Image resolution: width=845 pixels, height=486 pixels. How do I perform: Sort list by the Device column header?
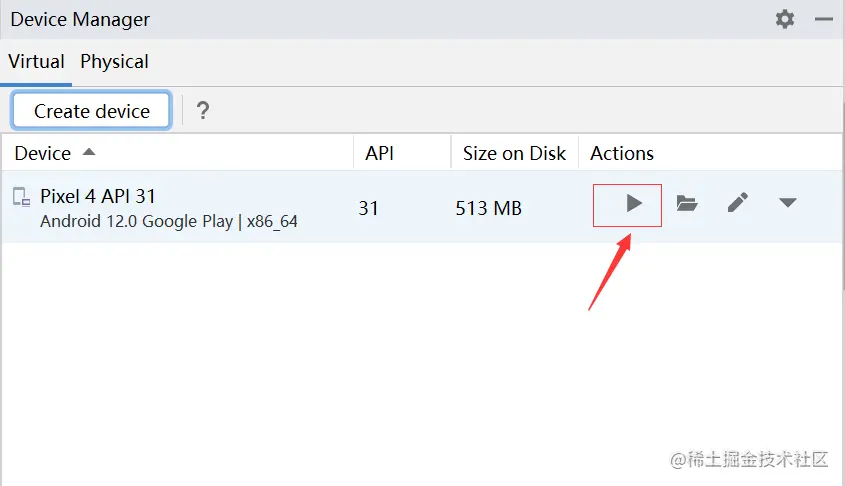[x=43, y=153]
